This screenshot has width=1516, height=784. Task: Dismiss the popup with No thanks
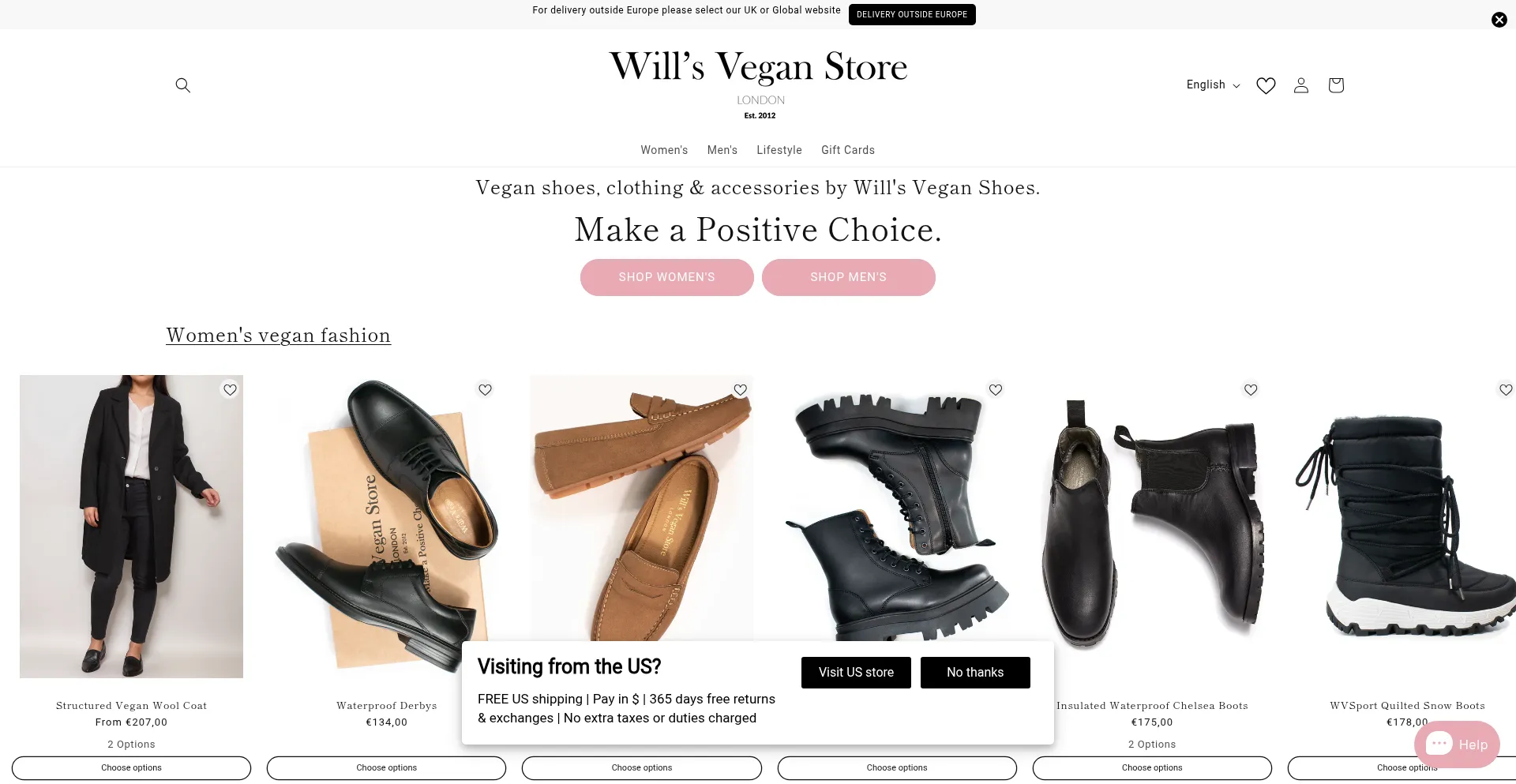975,673
